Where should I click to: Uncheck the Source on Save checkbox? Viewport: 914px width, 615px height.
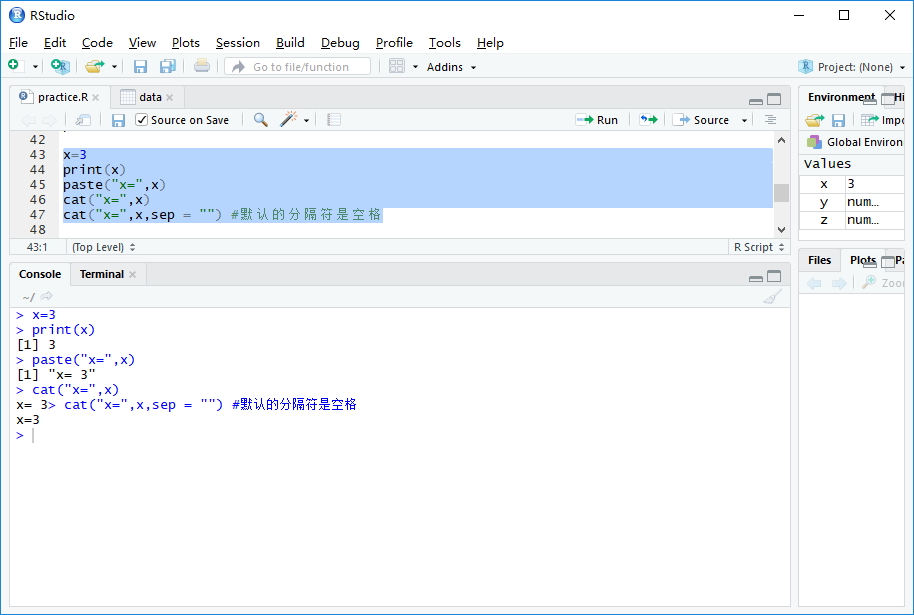click(x=141, y=119)
